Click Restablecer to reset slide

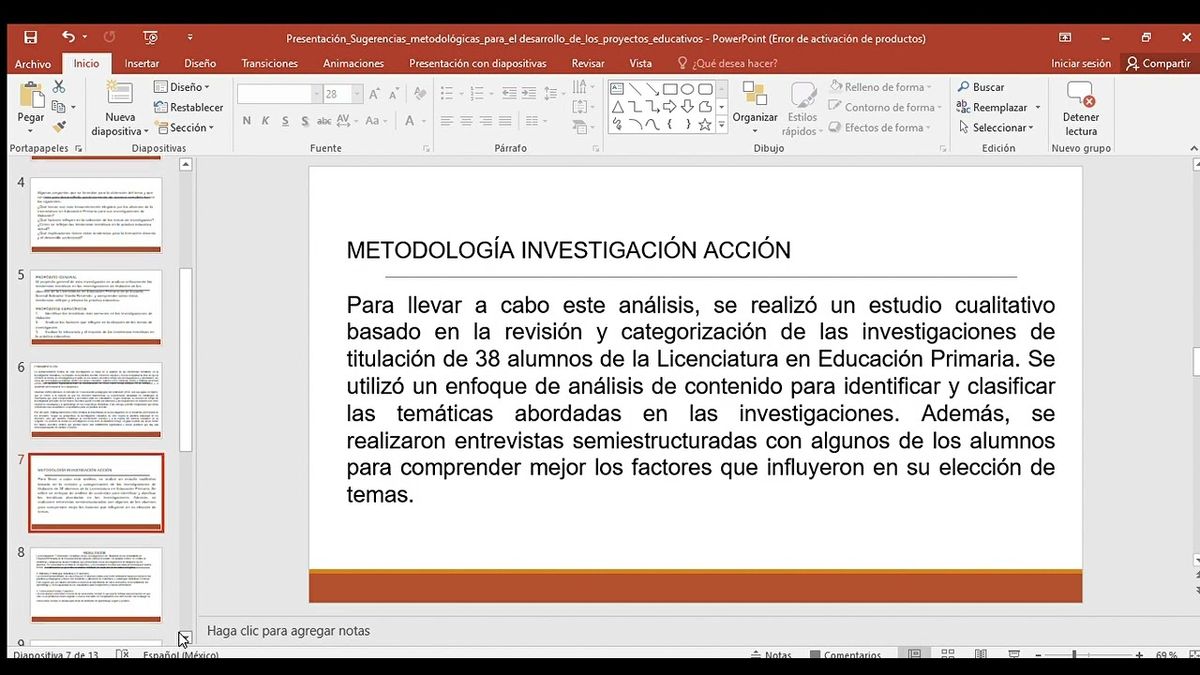189,107
